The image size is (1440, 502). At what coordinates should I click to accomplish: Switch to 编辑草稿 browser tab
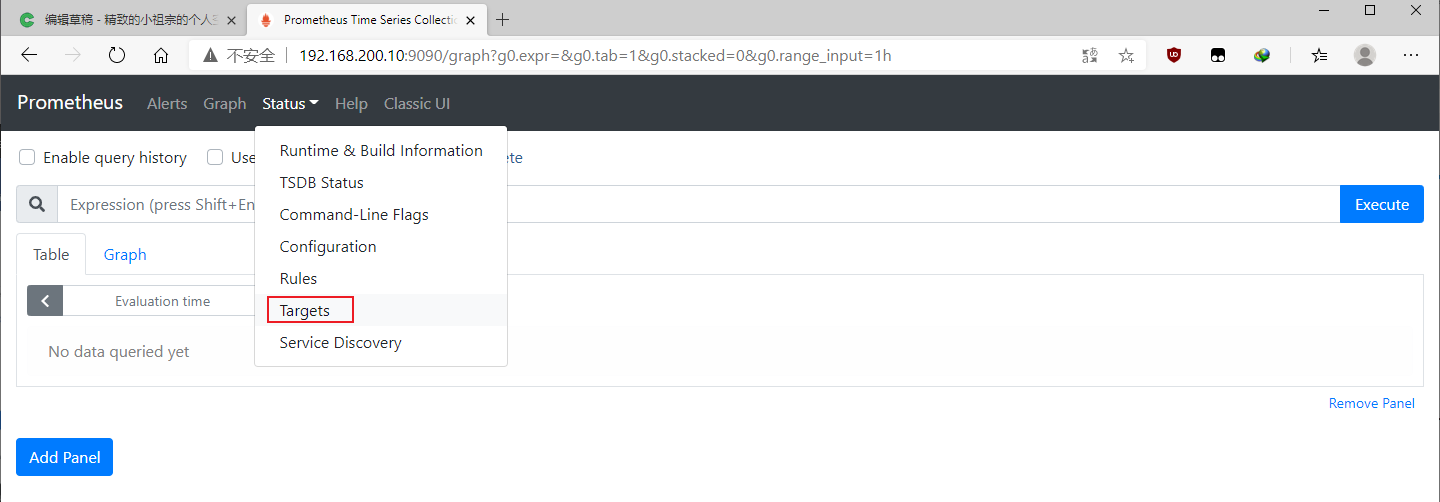(x=125, y=20)
